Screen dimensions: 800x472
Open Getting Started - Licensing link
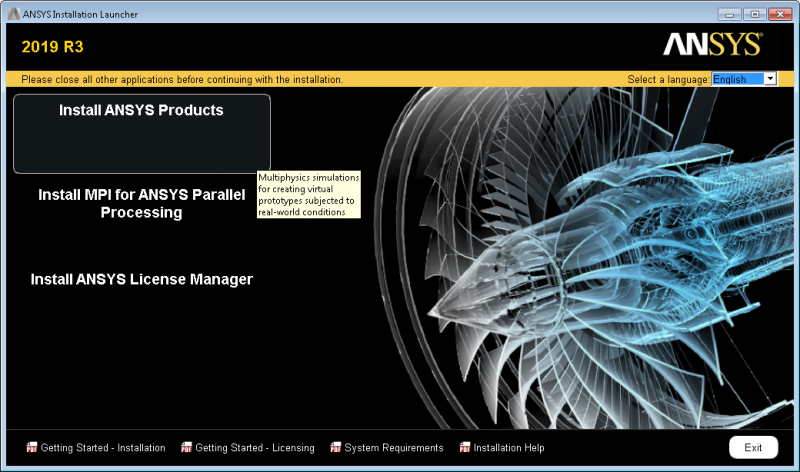click(255, 448)
